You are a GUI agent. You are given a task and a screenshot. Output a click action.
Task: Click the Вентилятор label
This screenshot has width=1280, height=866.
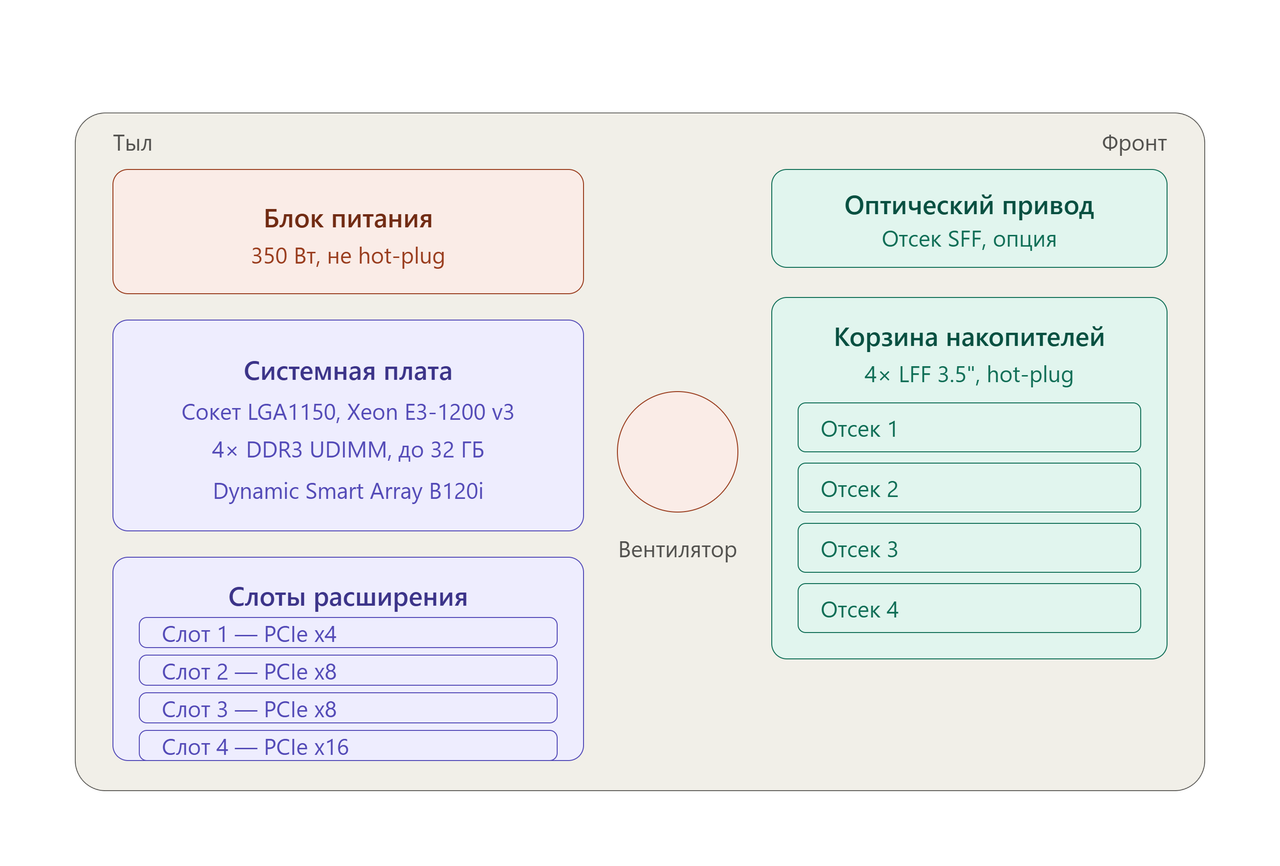tap(678, 550)
